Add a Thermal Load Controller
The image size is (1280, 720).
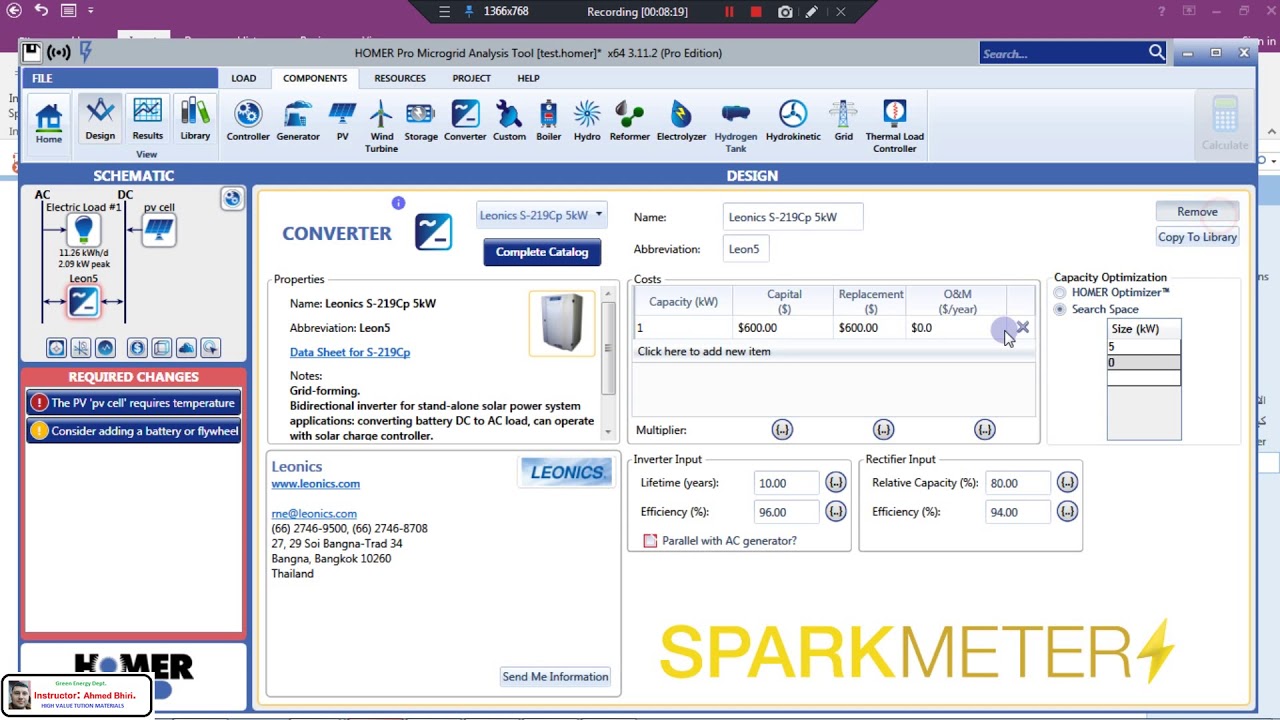[x=894, y=127]
